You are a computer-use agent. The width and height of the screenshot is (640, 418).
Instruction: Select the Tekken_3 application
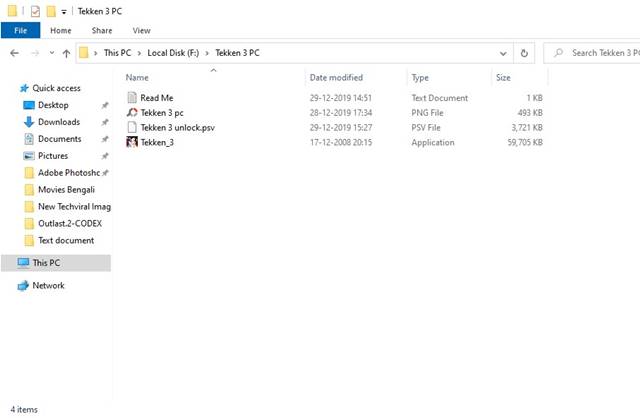point(157,142)
